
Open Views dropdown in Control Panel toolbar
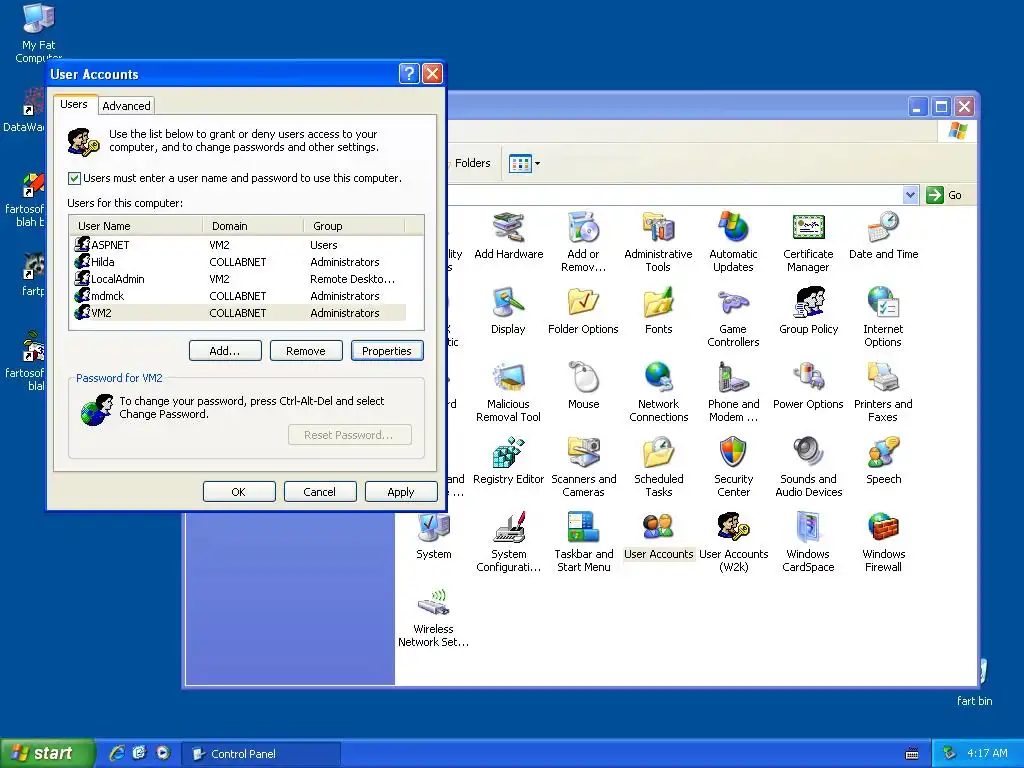(x=524, y=163)
